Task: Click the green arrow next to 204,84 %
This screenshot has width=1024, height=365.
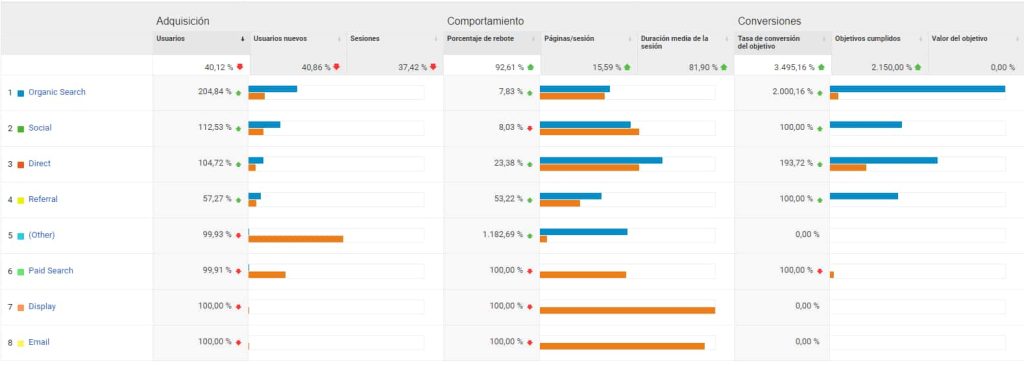Action: pyautogui.click(x=238, y=93)
